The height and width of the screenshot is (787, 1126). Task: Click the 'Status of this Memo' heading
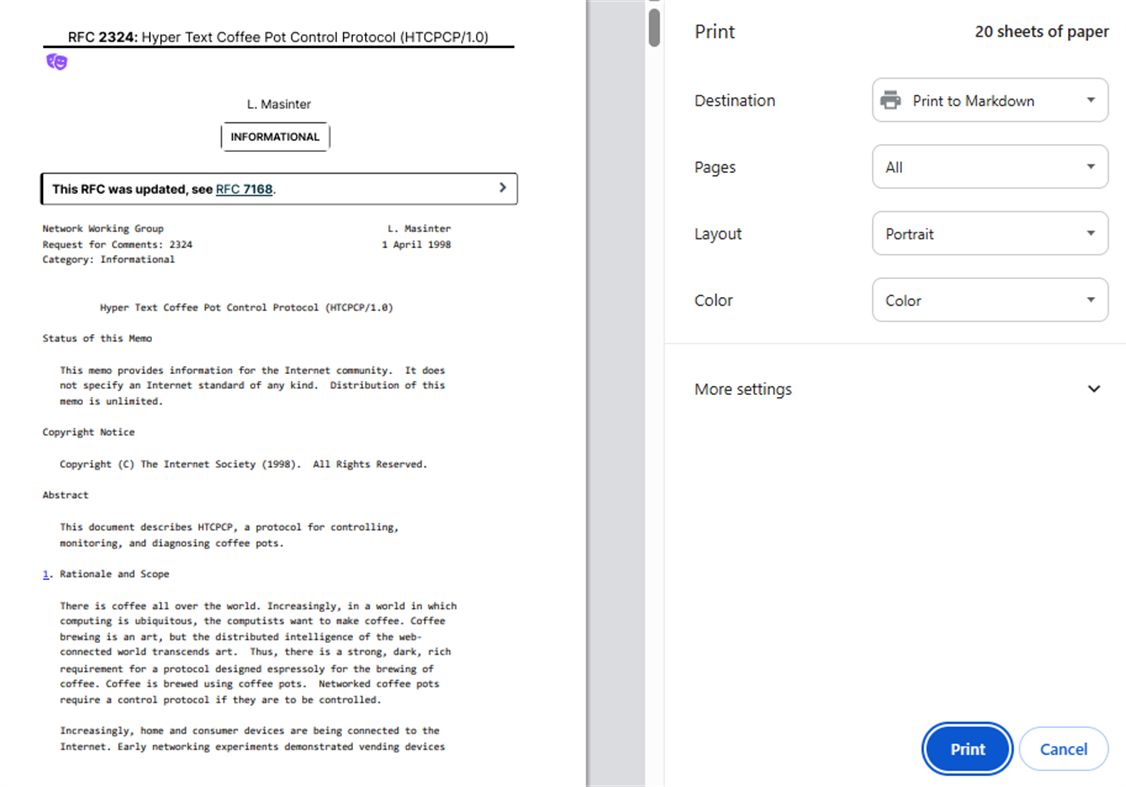point(97,338)
